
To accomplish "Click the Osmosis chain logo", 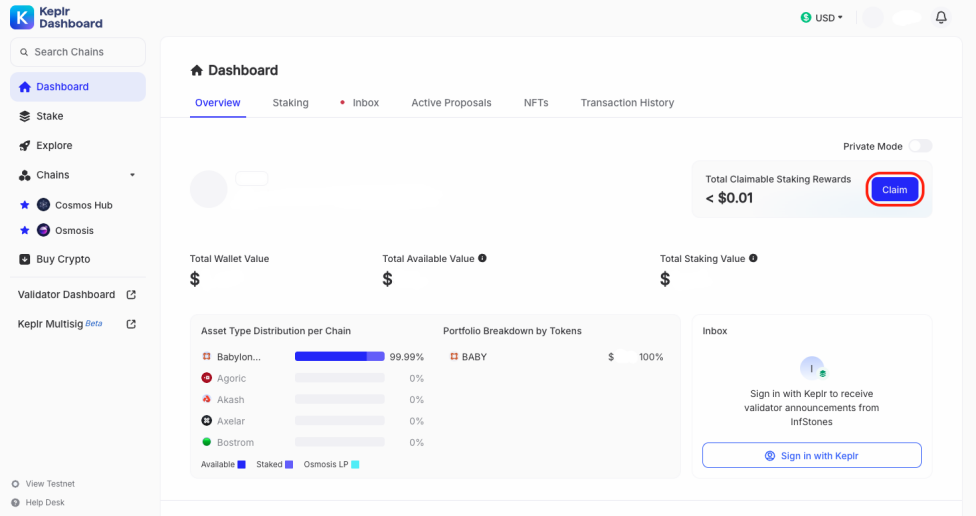I will click(x=43, y=230).
